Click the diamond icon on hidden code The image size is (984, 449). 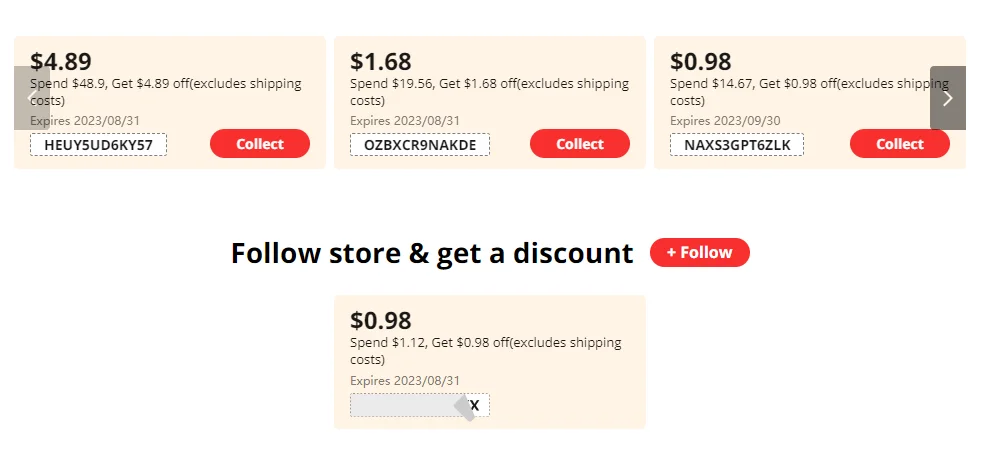tap(465, 406)
